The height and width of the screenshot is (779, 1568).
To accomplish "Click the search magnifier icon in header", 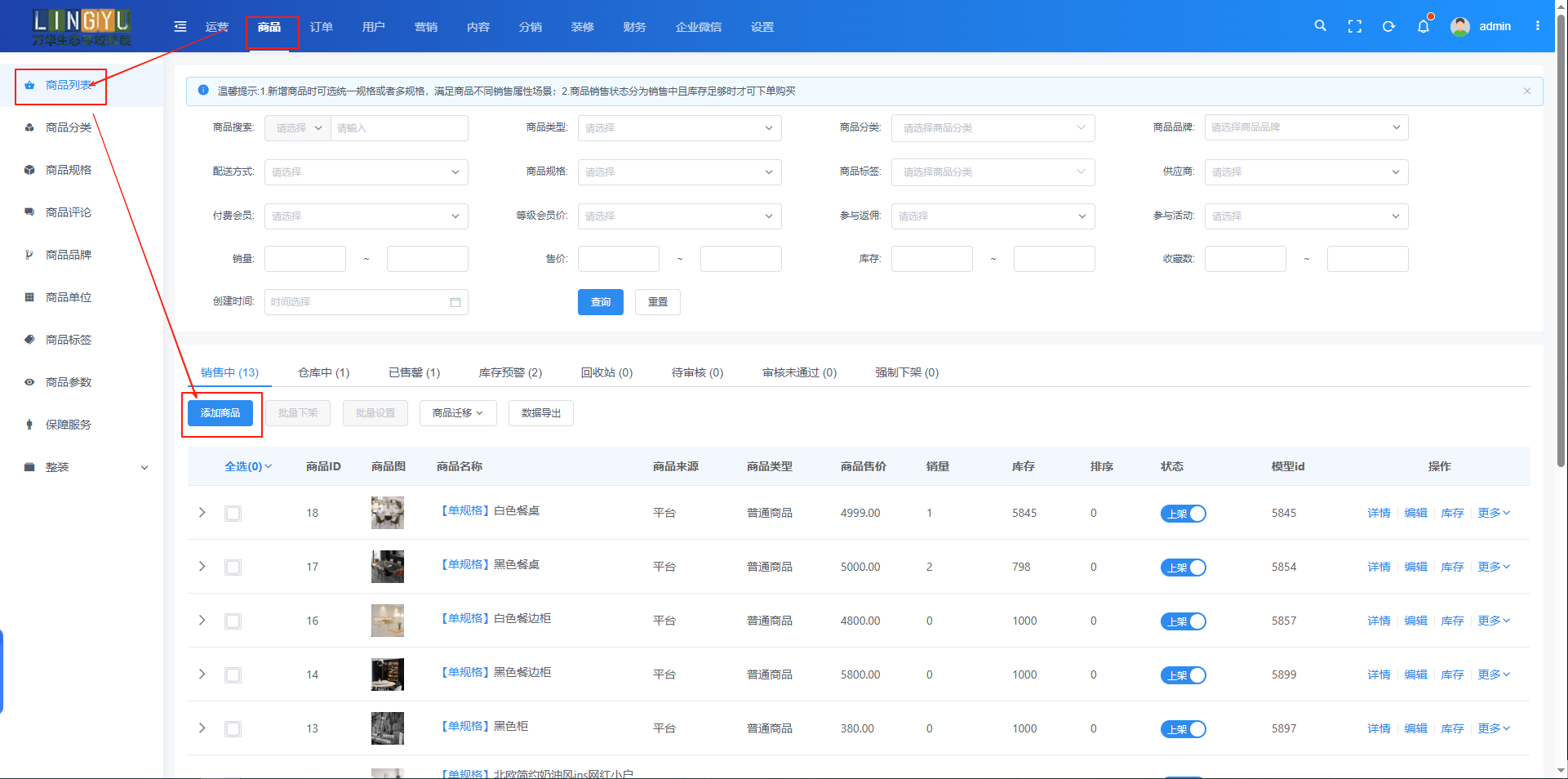I will (1320, 26).
